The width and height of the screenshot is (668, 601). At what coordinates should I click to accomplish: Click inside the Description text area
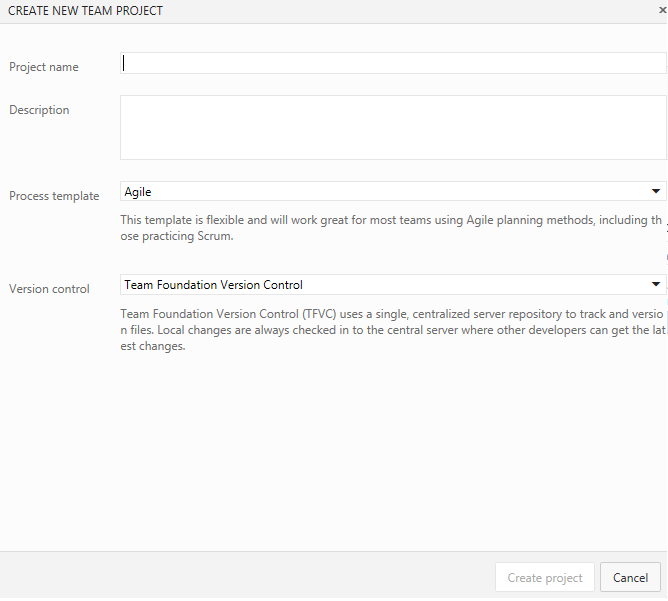[393, 127]
